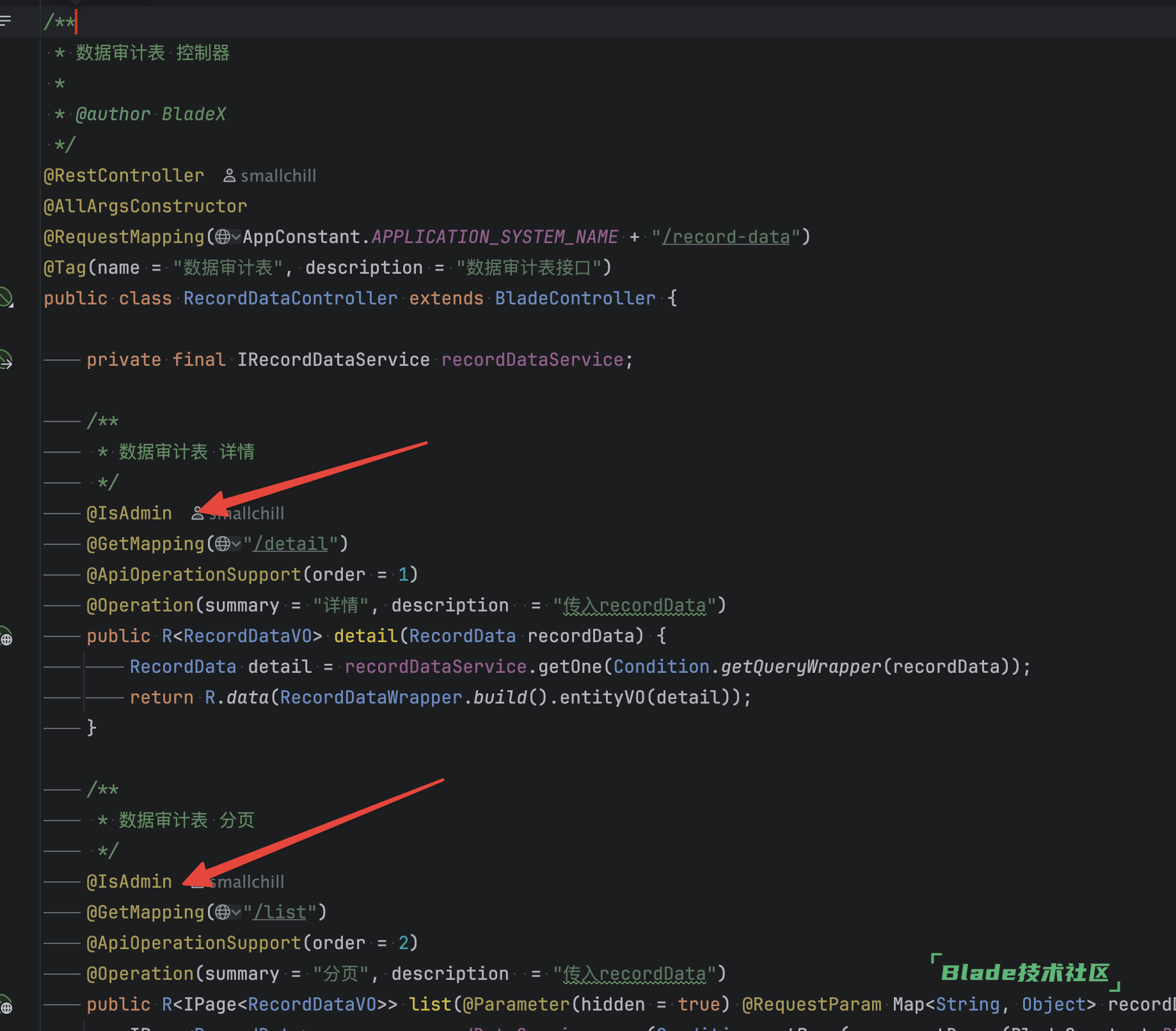Open the endpoint gutter icon beside the detail method
This screenshot has height=1031, width=1176.
[6, 638]
